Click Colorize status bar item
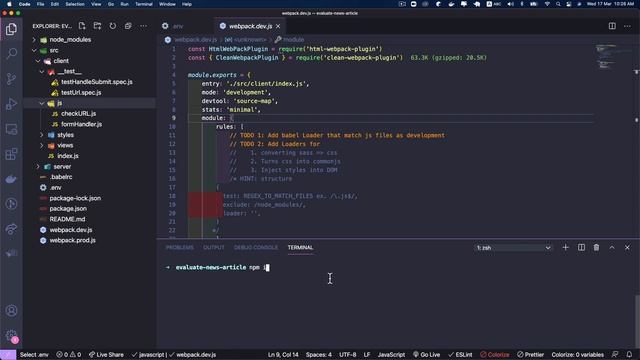Screen dimensions: 640x360 [x=495, y=354]
